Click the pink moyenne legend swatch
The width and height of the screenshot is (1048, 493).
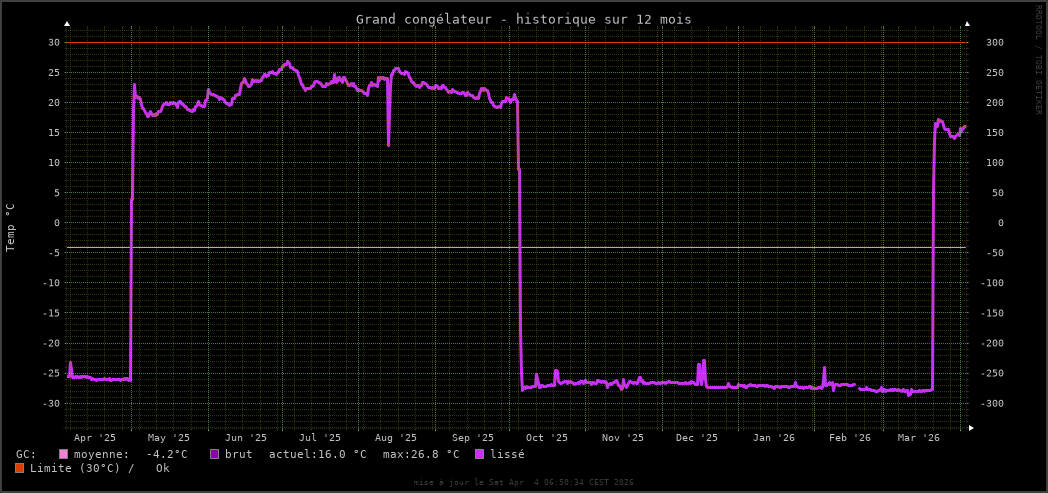click(64, 454)
